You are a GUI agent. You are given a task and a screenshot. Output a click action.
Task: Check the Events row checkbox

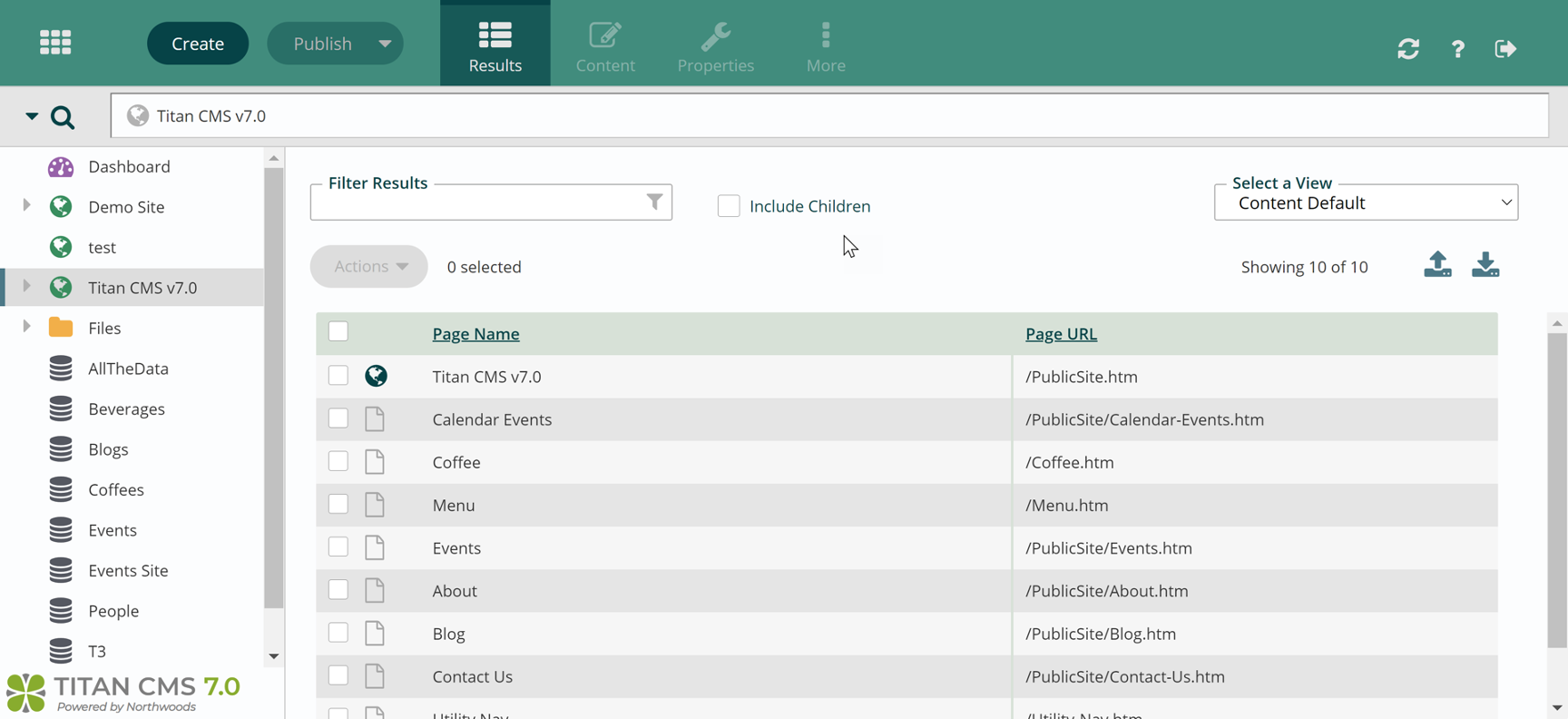coord(338,547)
